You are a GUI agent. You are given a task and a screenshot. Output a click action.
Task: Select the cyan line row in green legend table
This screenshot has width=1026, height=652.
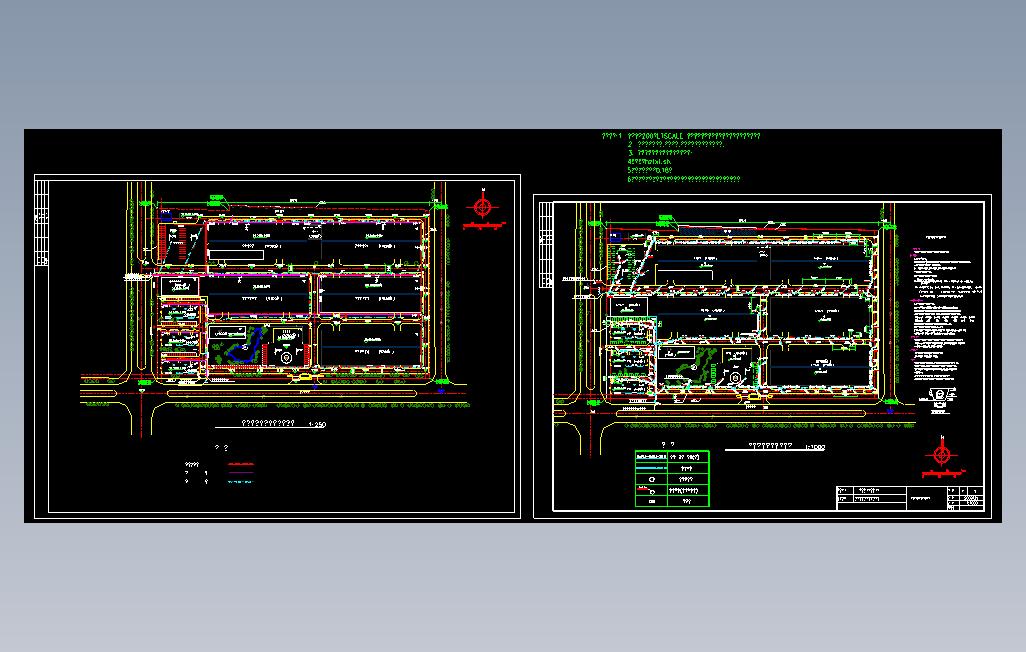(x=672, y=468)
